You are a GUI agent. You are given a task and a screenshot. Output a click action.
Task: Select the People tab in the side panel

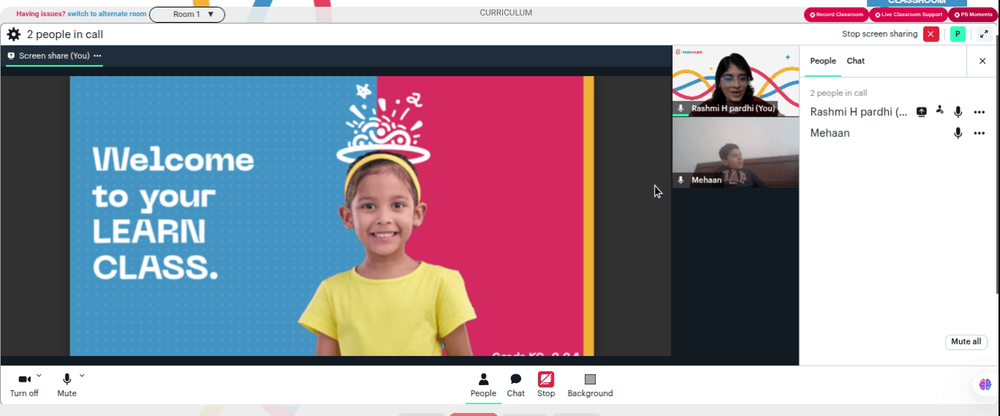tap(823, 61)
